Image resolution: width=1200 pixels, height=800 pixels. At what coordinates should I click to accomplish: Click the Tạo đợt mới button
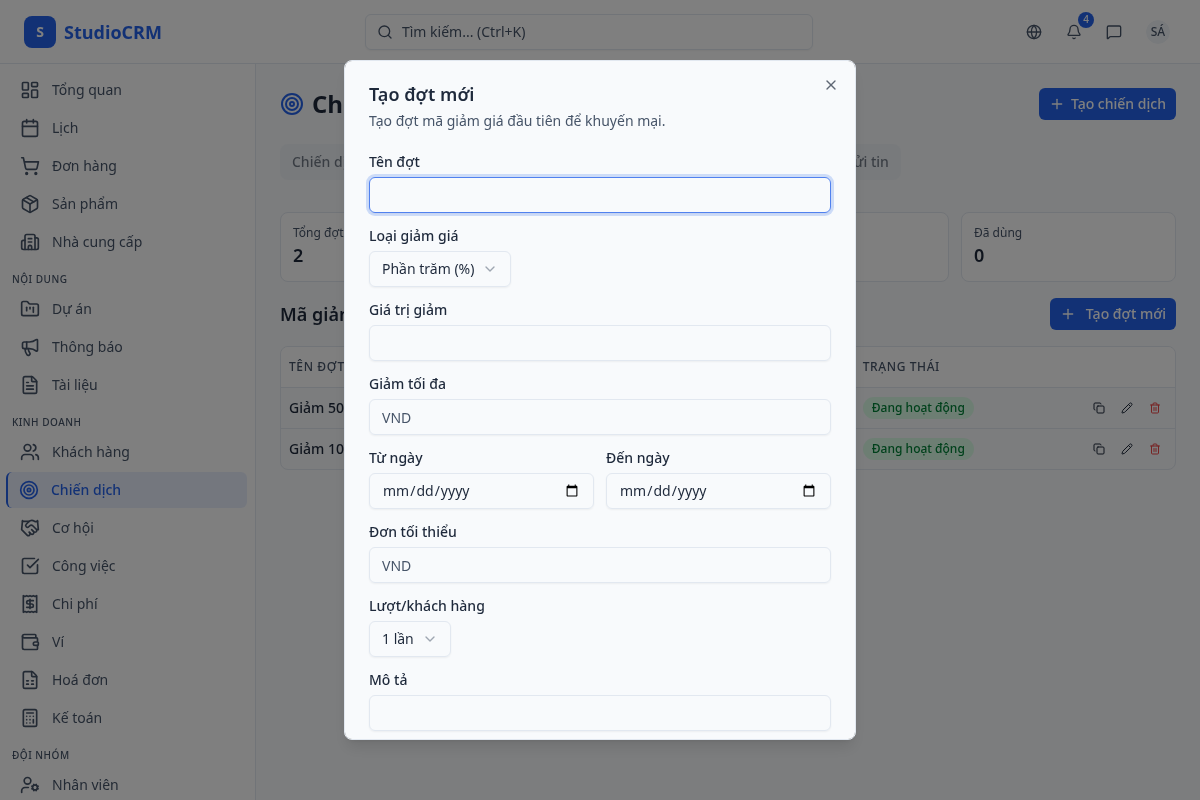[1112, 314]
